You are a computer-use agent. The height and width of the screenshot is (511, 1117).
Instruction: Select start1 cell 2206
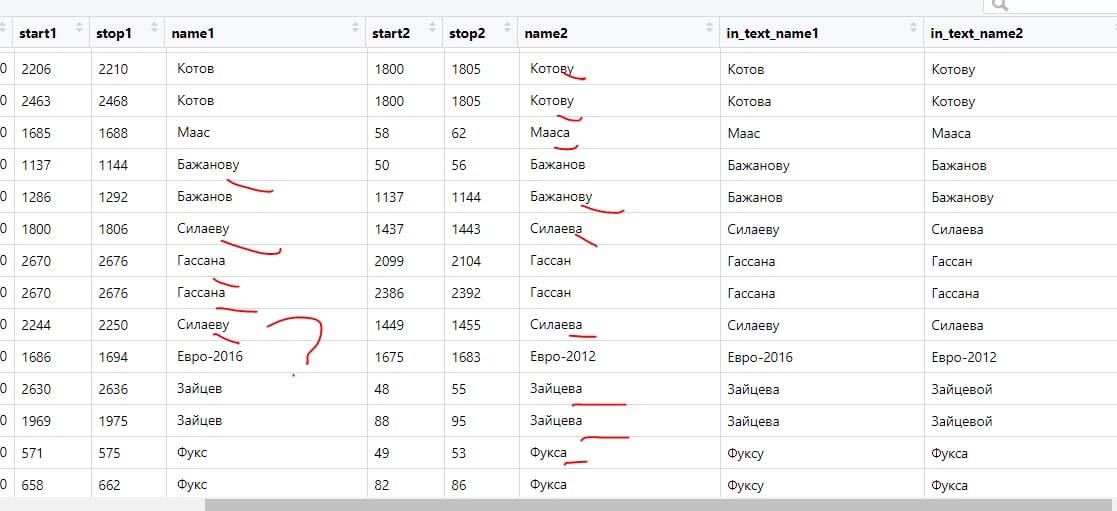[x=36, y=69]
